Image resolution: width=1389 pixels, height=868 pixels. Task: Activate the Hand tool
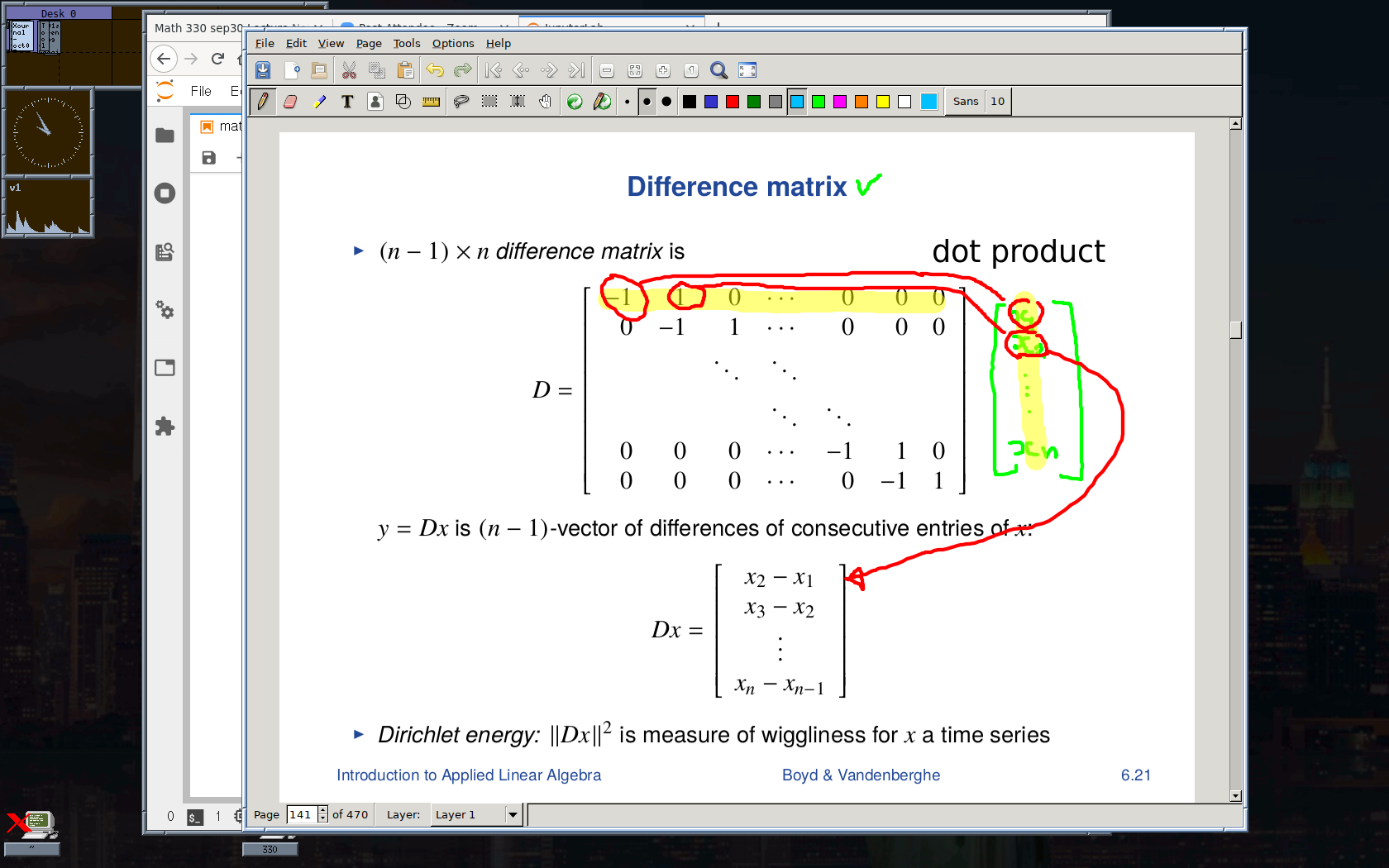(x=545, y=102)
